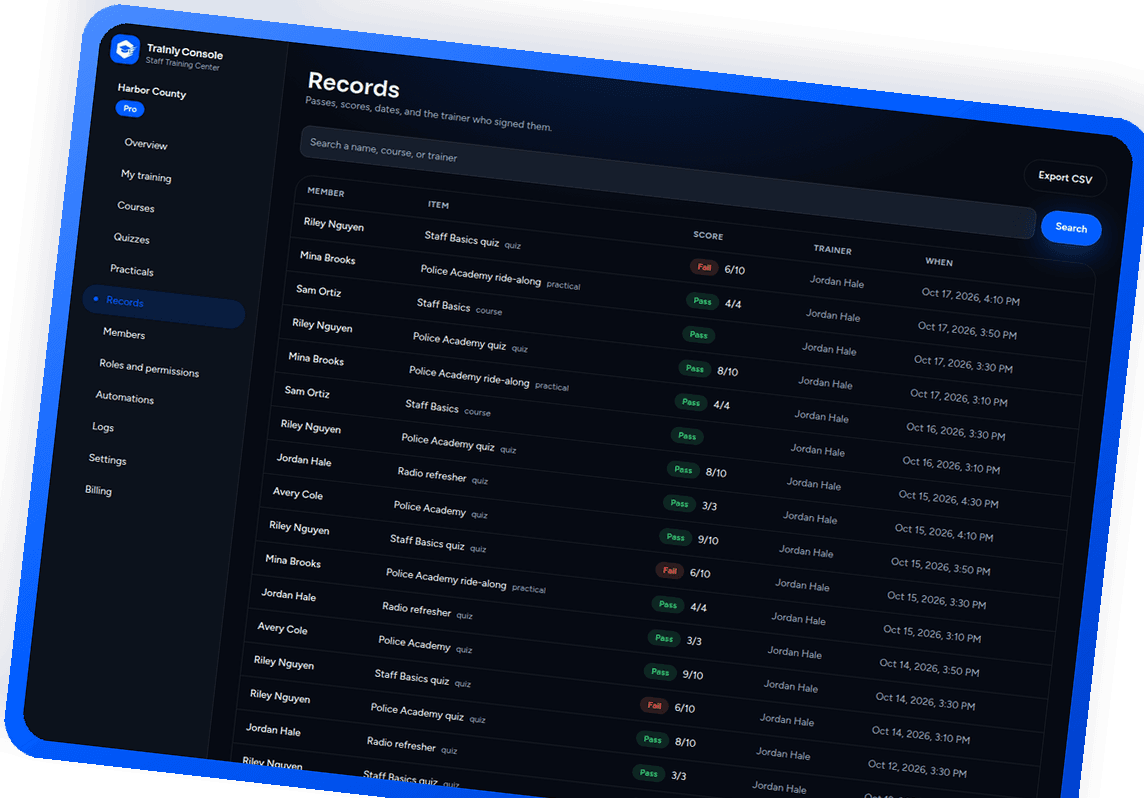Image resolution: width=1144 pixels, height=798 pixels.
Task: Select the Oct 15, 2026, 3:50 PM timestamp
Action: click(940, 566)
